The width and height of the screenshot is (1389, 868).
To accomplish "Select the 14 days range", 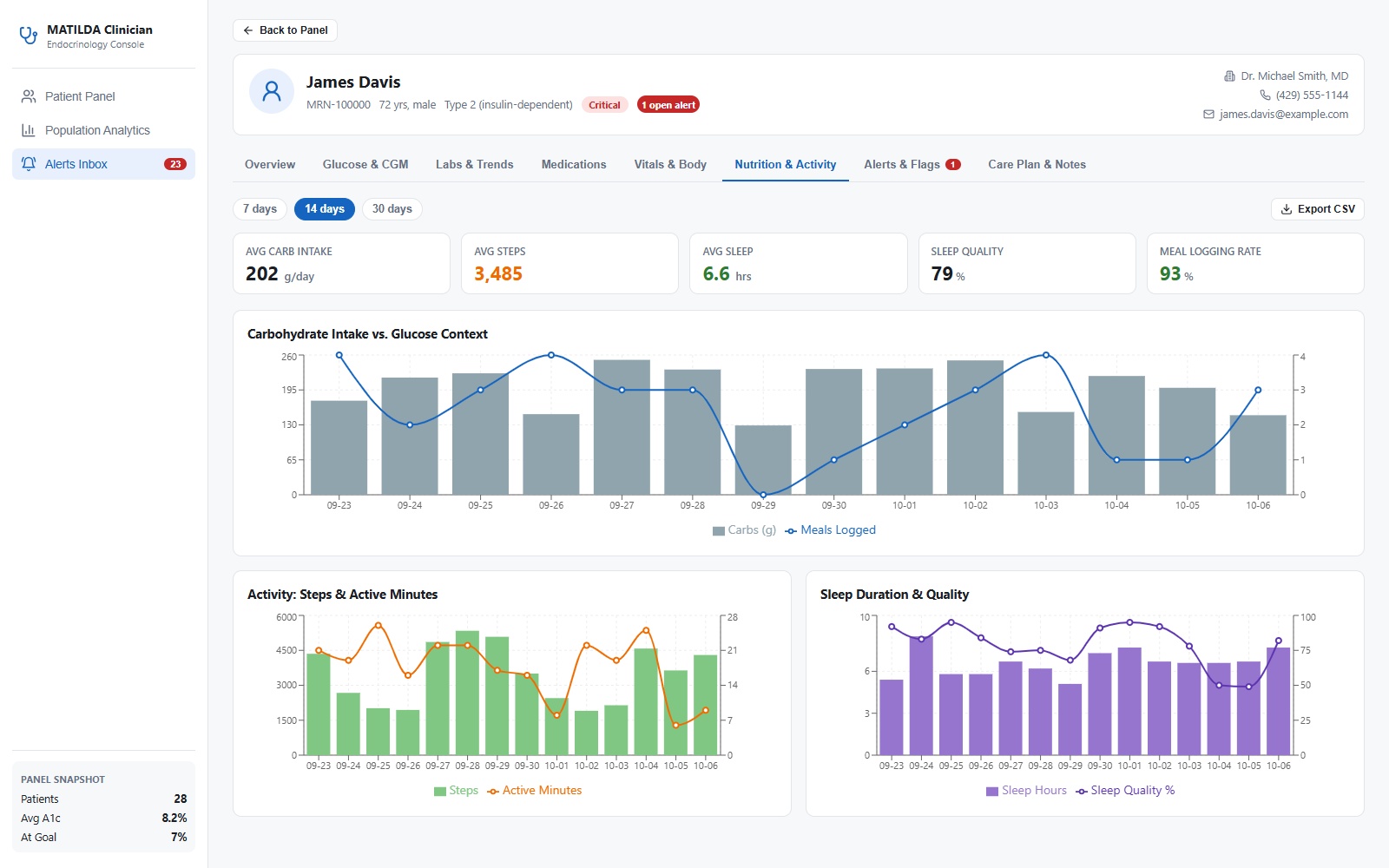I will (x=325, y=209).
